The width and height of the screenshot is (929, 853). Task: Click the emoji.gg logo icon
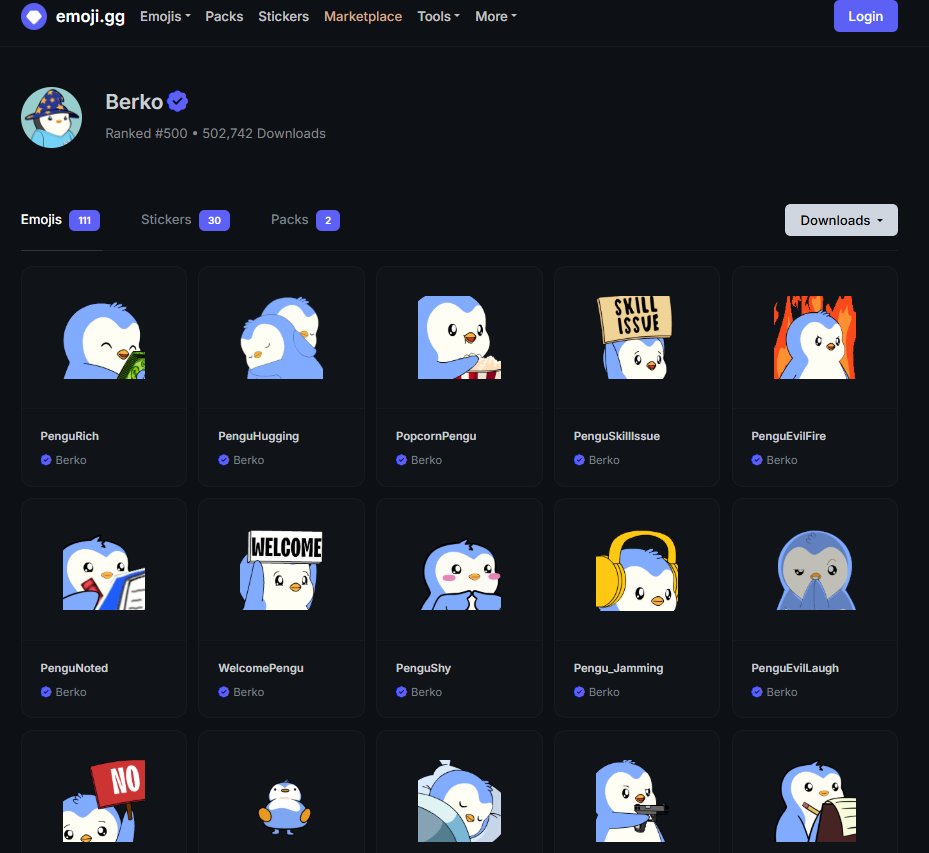tap(34, 17)
